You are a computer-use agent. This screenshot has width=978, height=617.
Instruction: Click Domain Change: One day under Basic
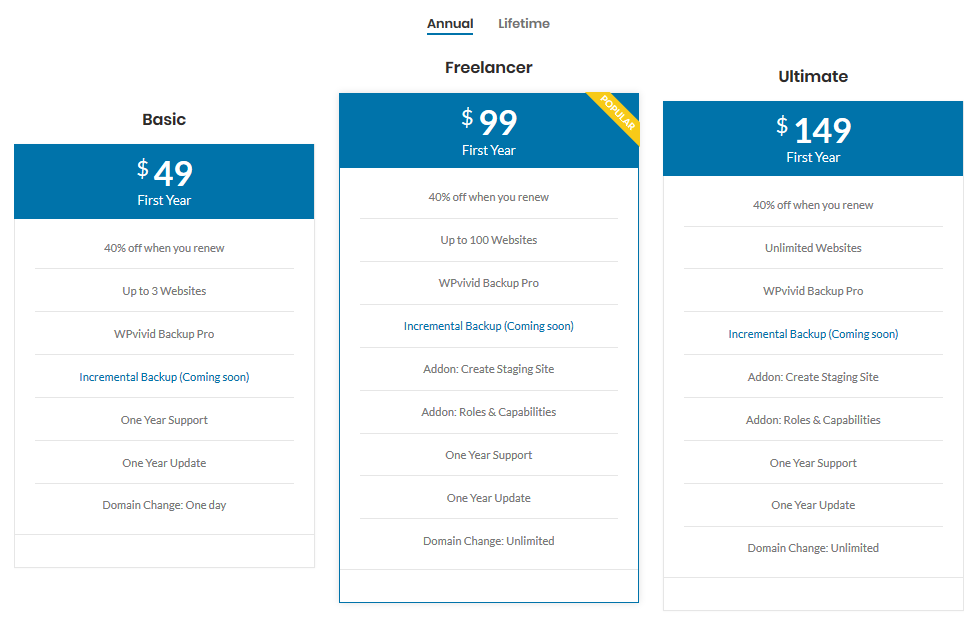tap(164, 504)
